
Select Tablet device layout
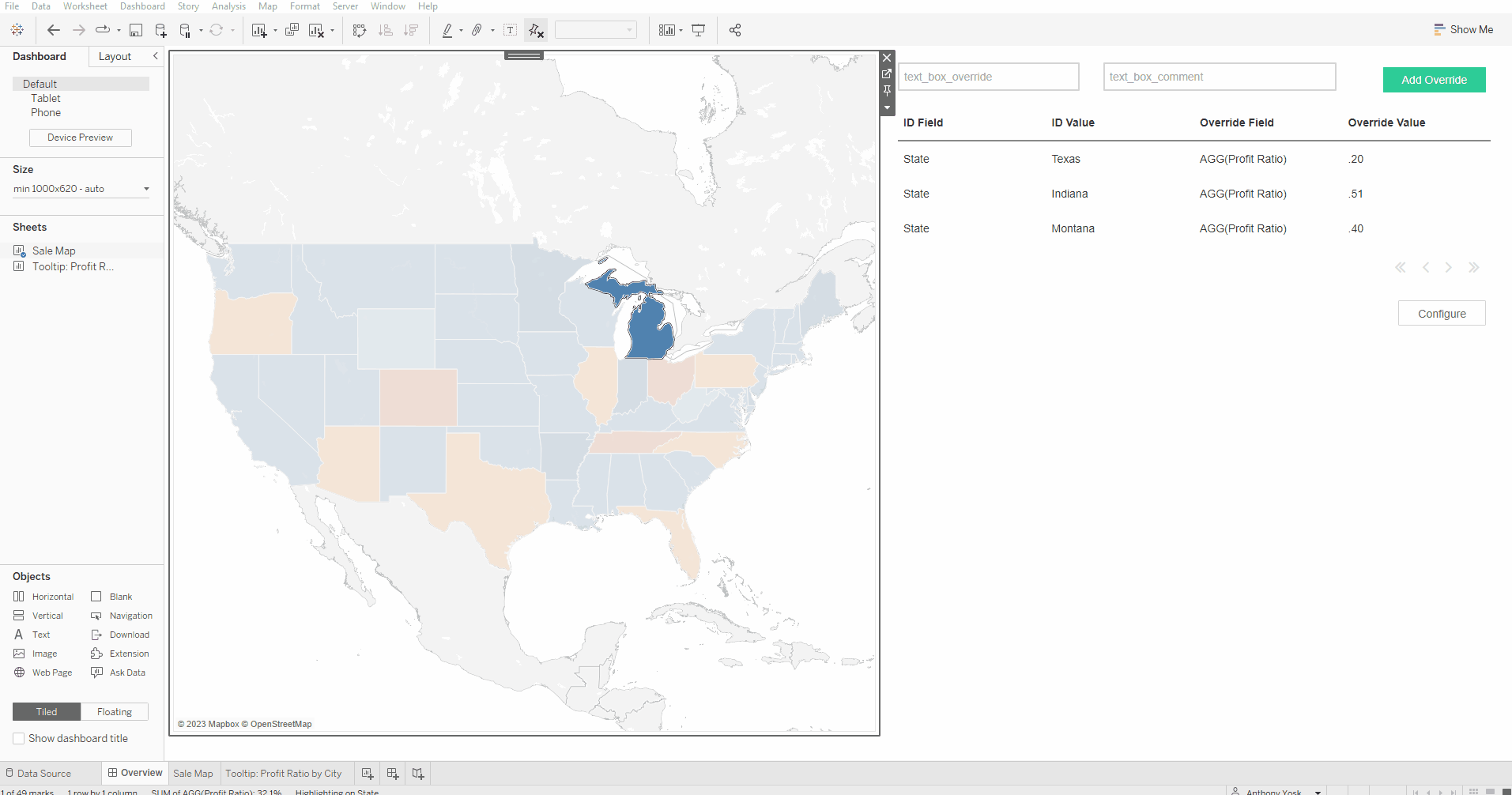tap(46, 98)
